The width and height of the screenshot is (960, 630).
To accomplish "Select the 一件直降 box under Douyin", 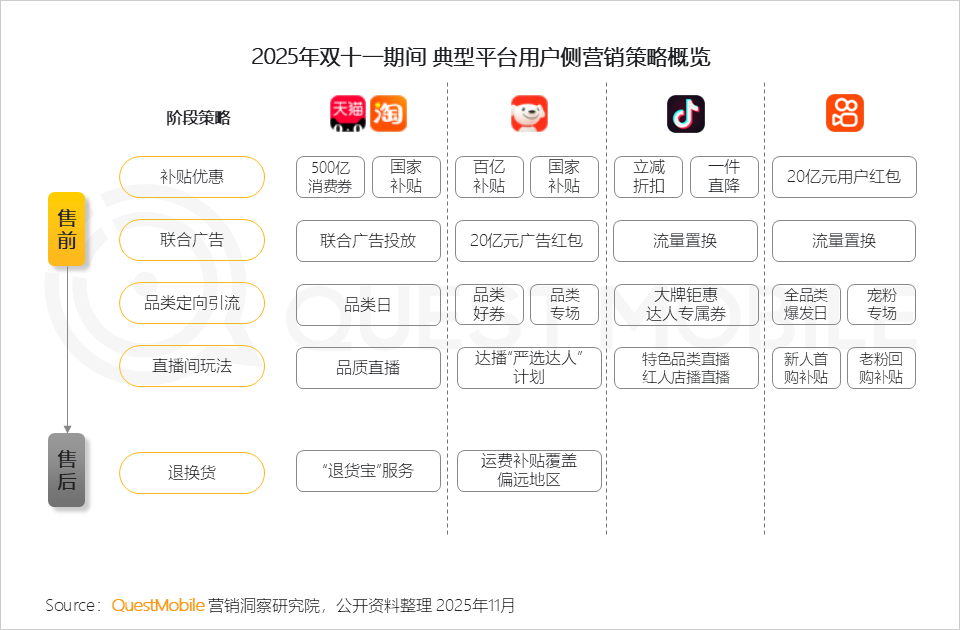I will (724, 177).
